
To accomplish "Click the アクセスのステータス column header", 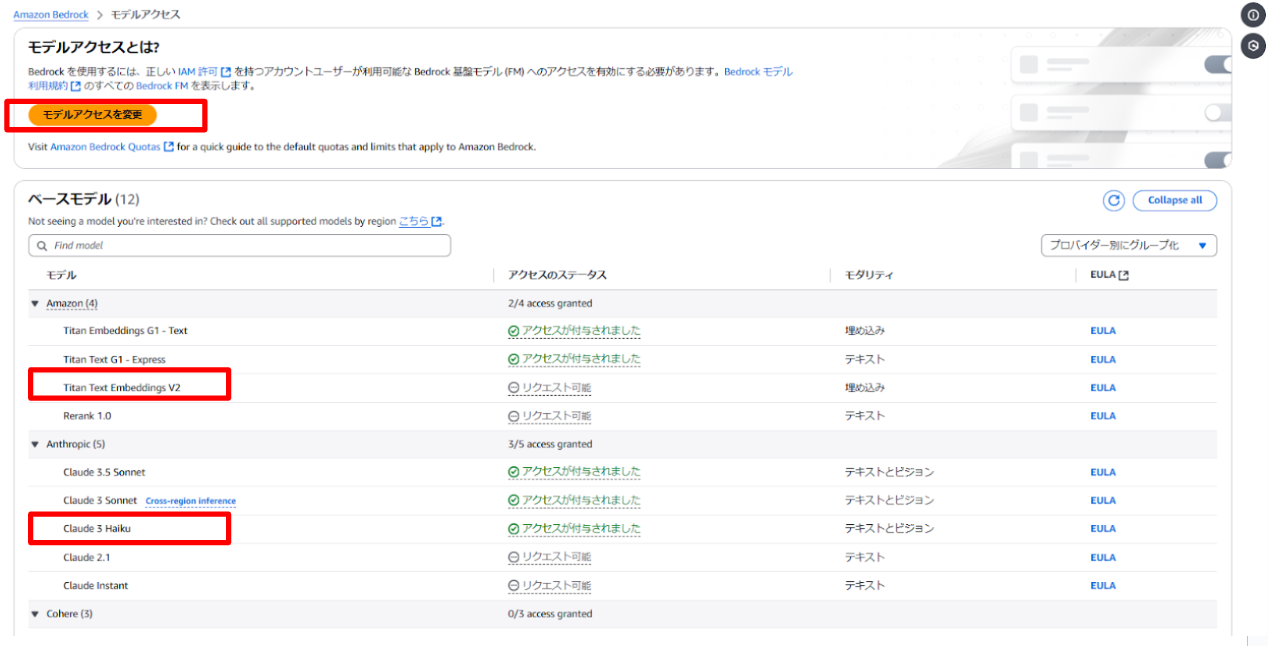I will tap(557, 275).
